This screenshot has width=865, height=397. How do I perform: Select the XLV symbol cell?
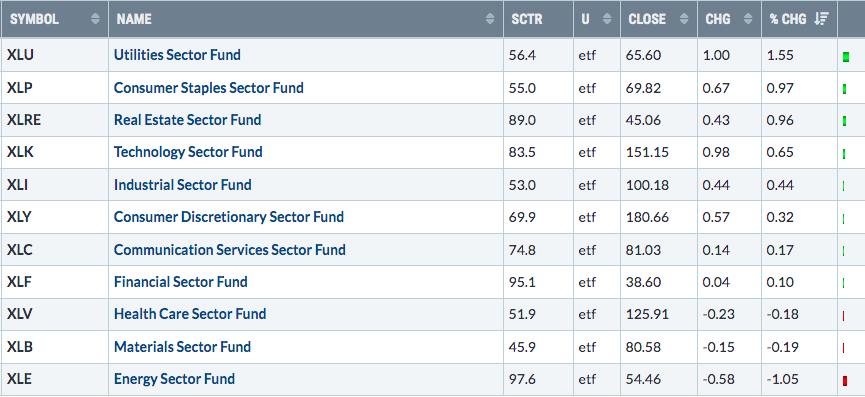55,314
